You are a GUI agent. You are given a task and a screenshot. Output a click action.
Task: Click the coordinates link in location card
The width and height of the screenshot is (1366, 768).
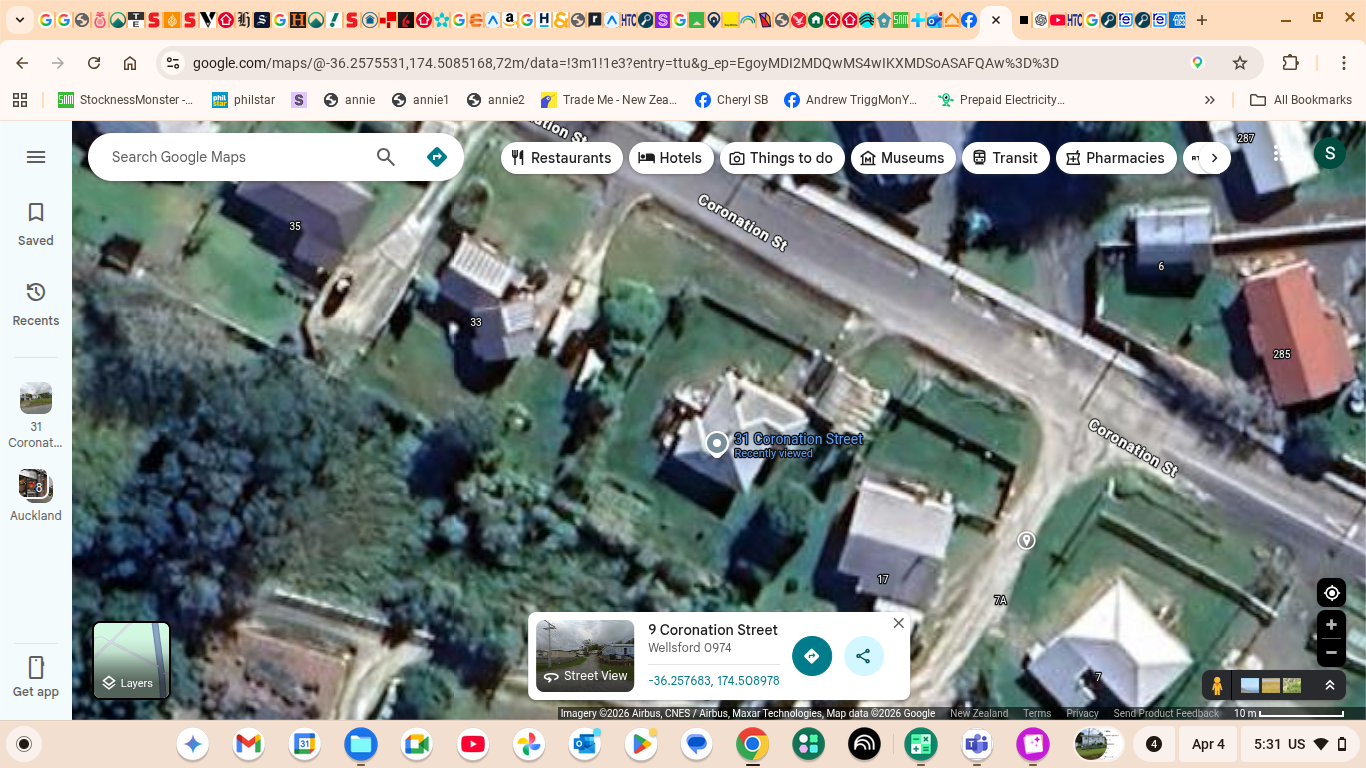coord(713,681)
